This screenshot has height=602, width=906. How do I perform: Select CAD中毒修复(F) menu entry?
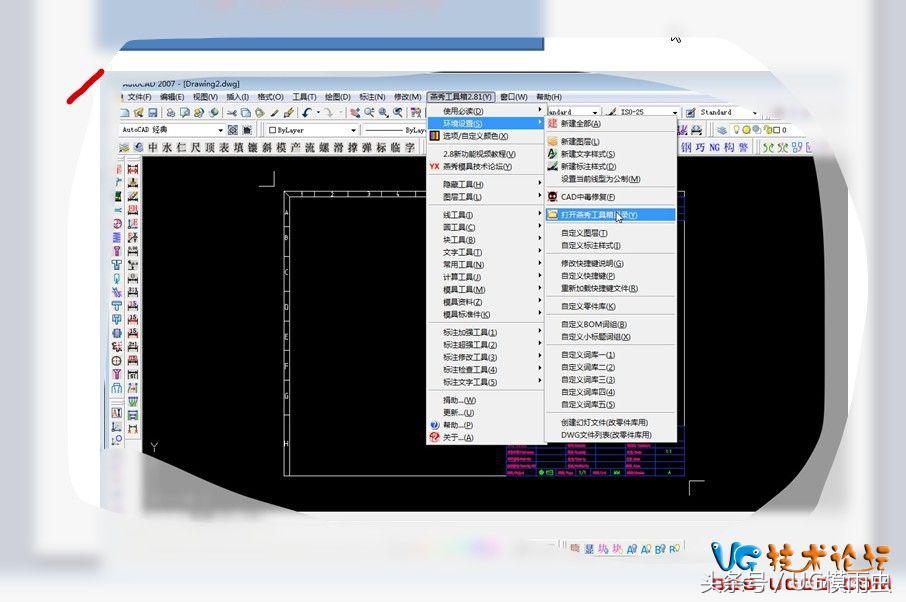588,197
